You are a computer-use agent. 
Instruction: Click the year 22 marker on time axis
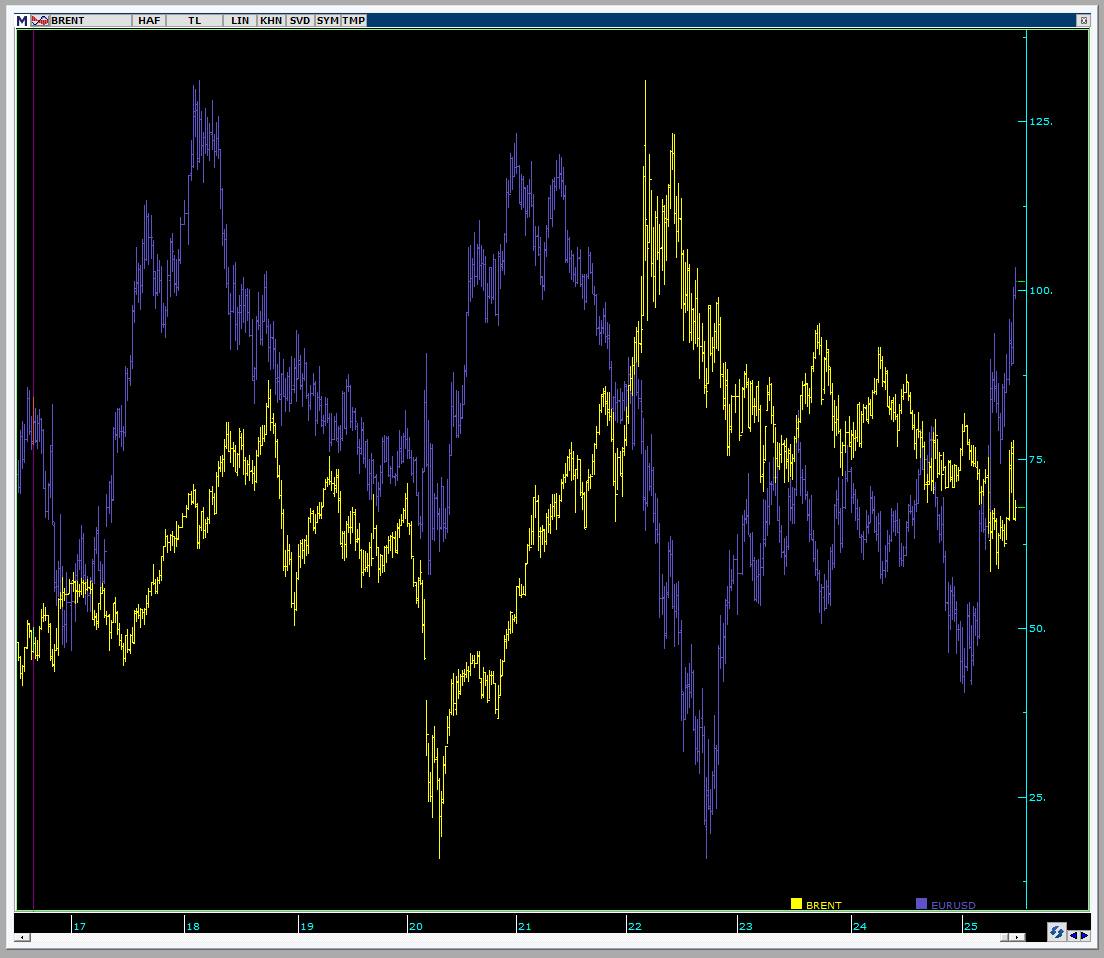click(635, 926)
